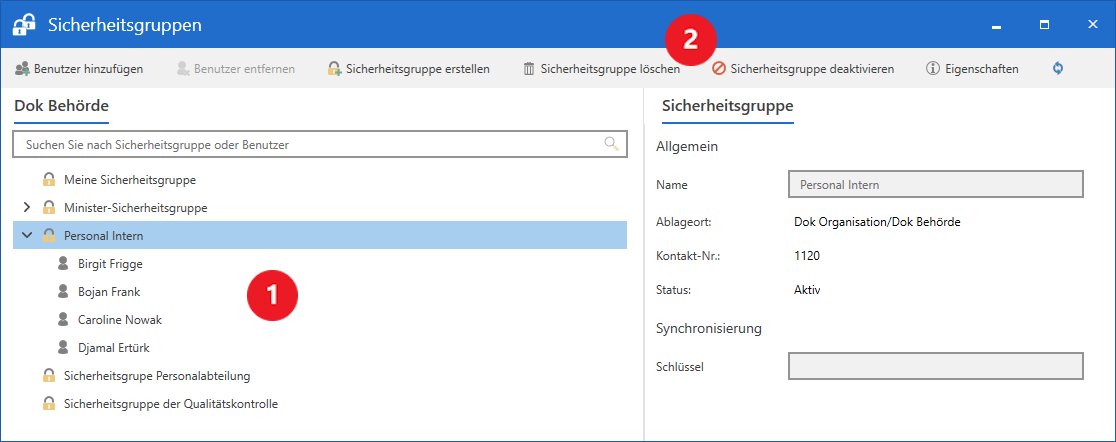
Task: Click the blue refresh icon in toolbar
Action: (1058, 69)
